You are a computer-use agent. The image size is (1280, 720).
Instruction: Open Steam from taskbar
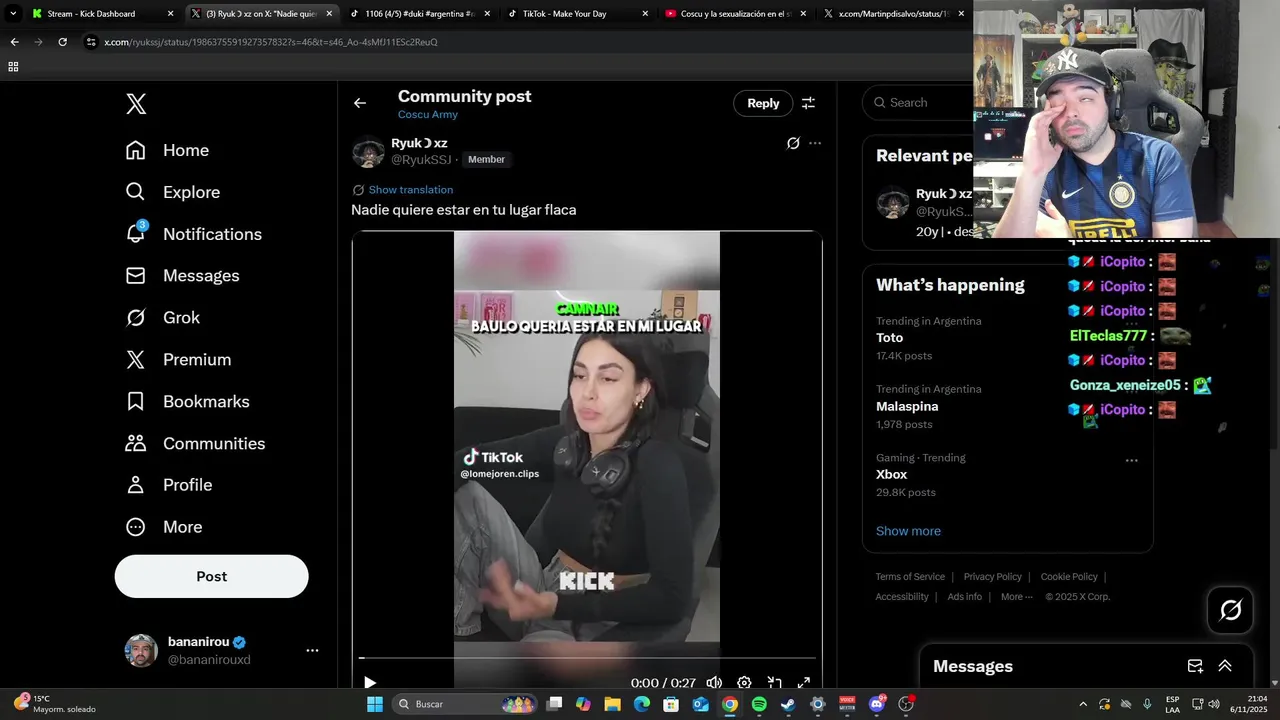click(x=788, y=704)
